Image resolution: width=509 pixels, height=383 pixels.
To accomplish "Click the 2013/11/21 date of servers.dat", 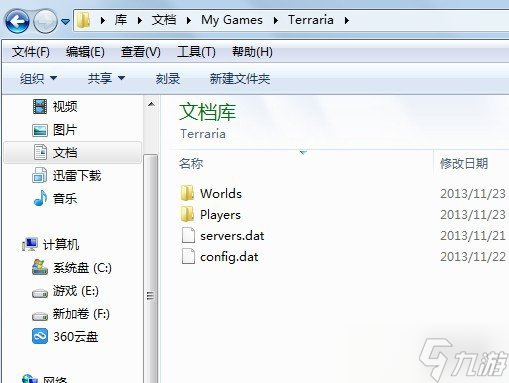I will [473, 236].
